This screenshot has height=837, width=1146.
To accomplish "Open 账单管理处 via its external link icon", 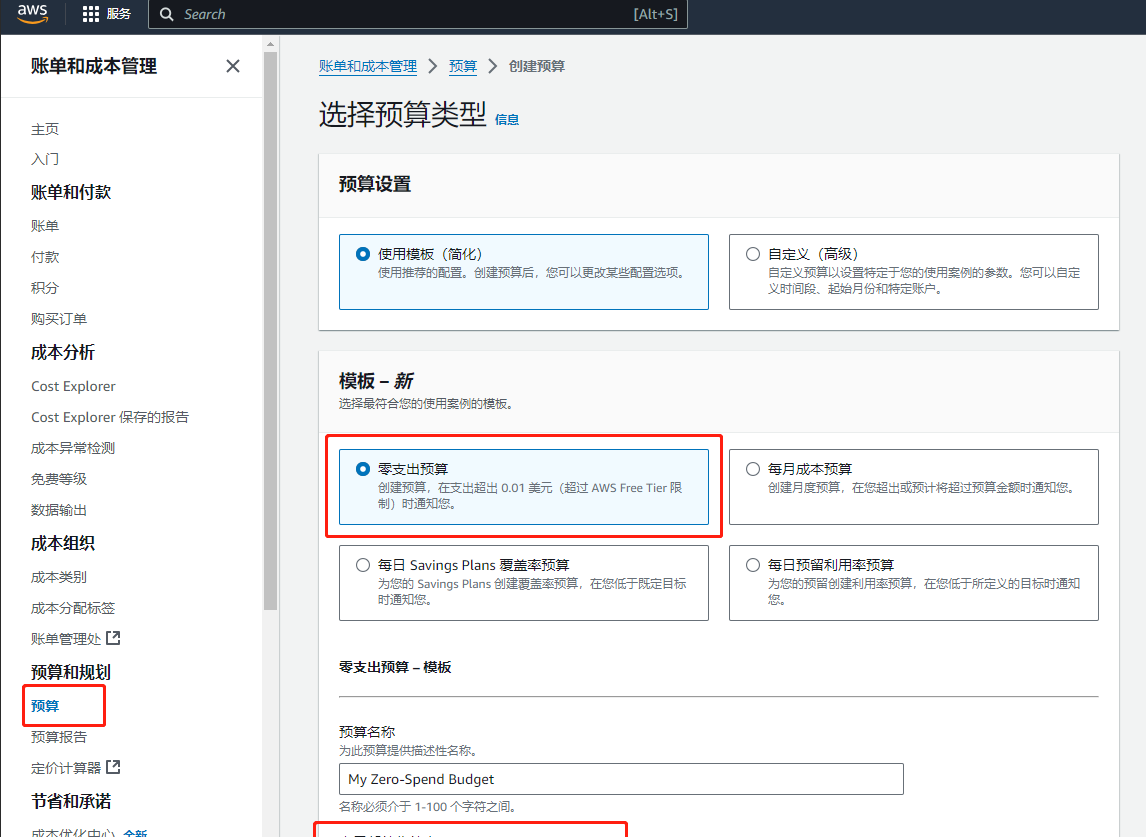I will 113,638.
